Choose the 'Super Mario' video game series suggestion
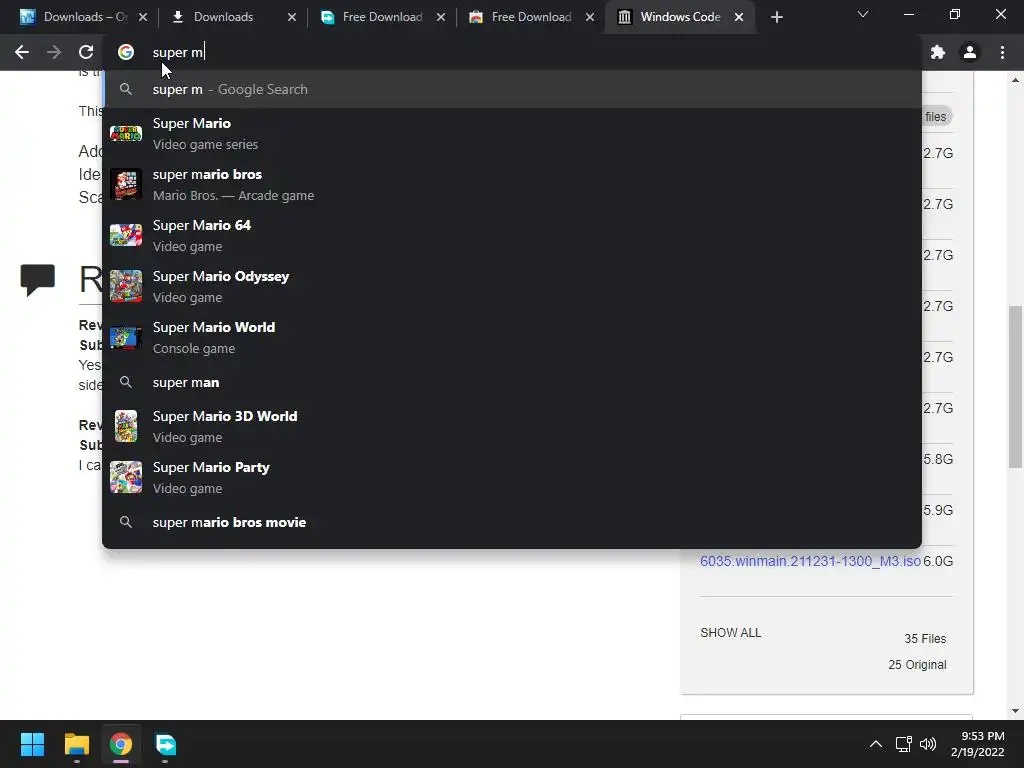The height and width of the screenshot is (768, 1024). [512, 133]
